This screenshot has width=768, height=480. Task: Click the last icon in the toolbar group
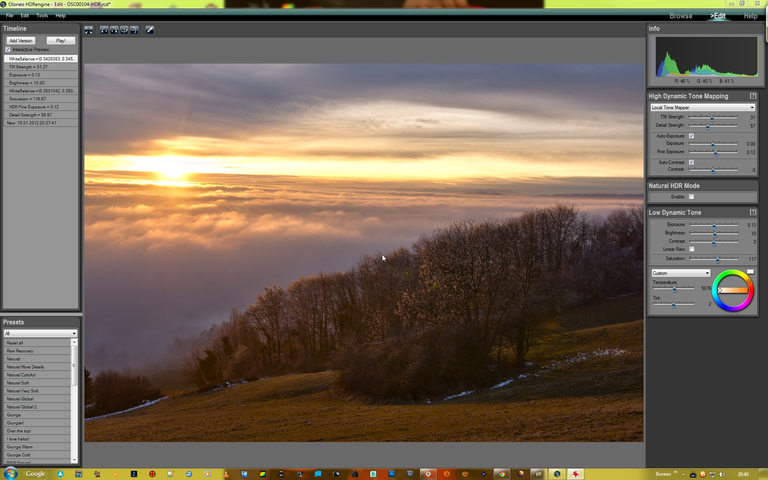134,30
